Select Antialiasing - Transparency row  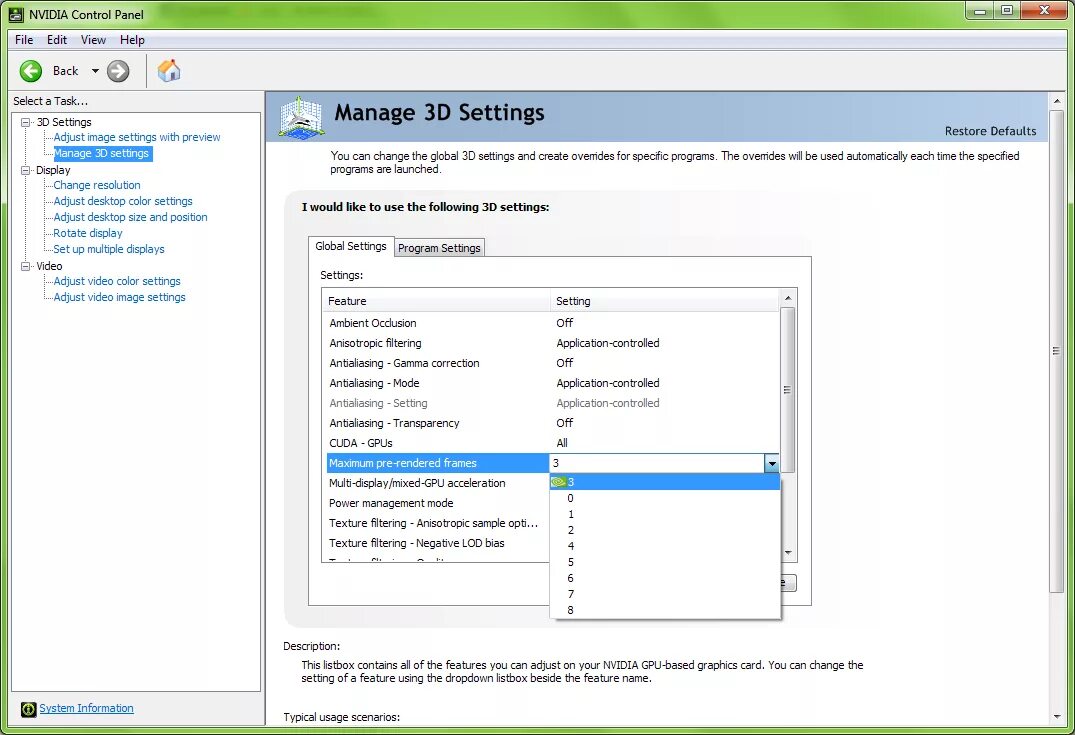coord(552,423)
